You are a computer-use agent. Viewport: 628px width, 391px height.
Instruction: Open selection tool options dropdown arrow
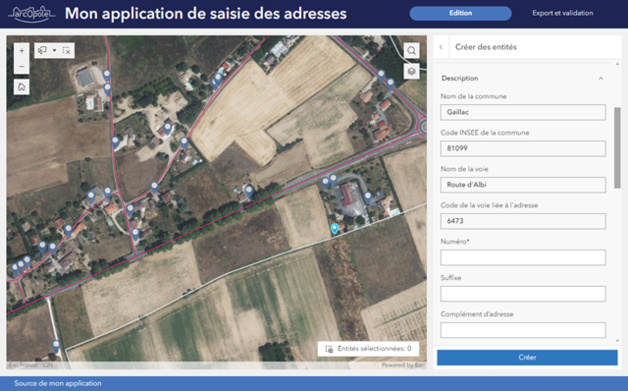pos(54,50)
